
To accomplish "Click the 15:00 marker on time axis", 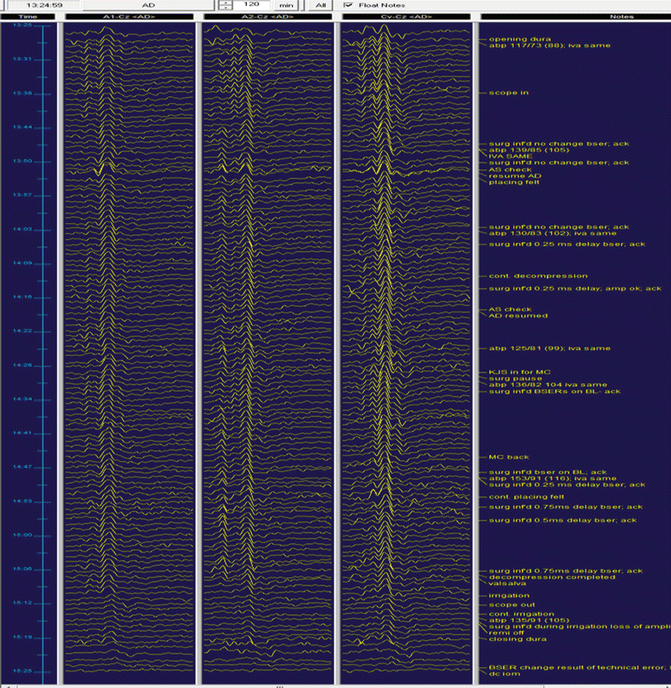I will click(x=22, y=535).
